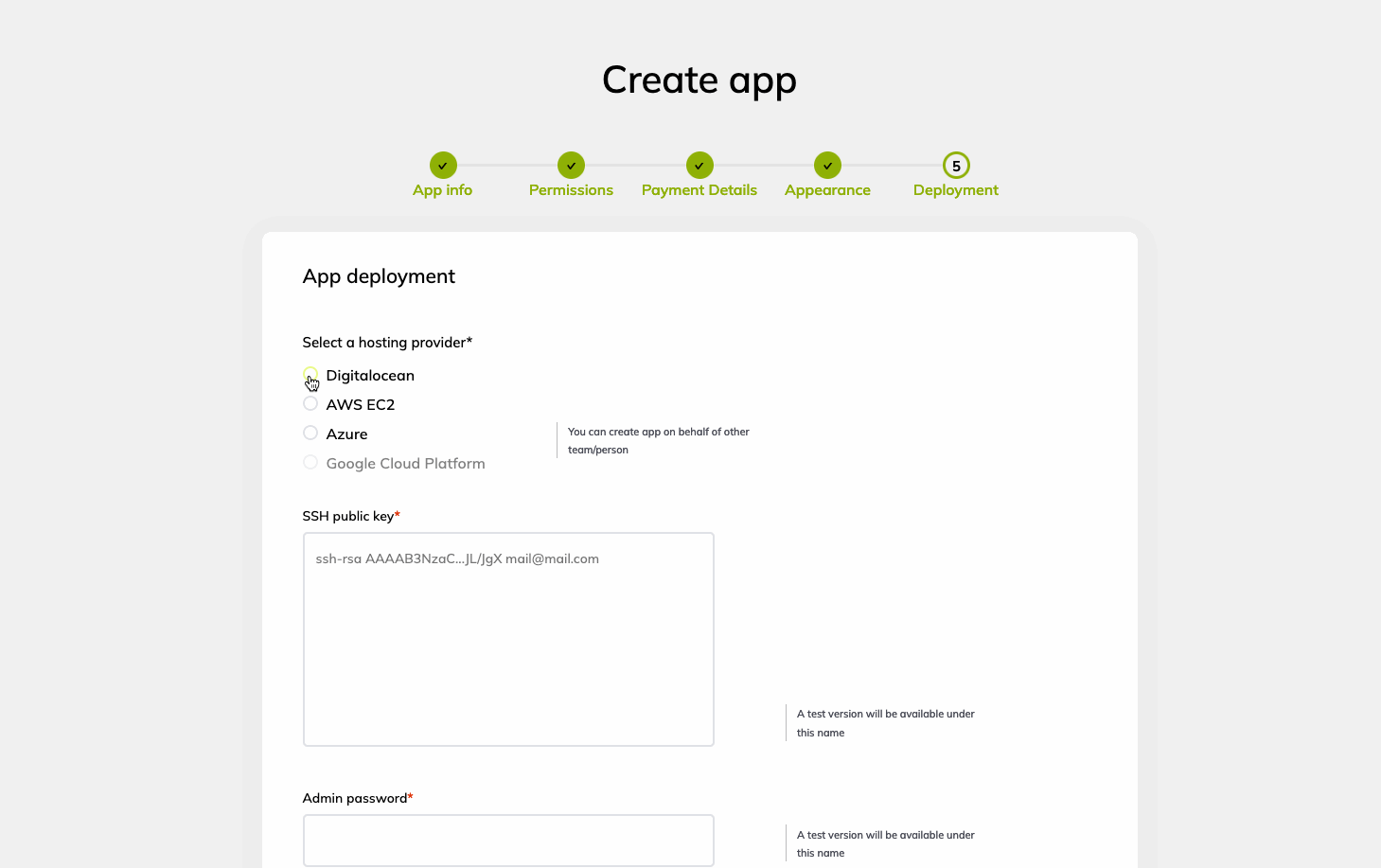The width and height of the screenshot is (1381, 868).
Task: Go to the Permissions step label
Action: [571, 190]
